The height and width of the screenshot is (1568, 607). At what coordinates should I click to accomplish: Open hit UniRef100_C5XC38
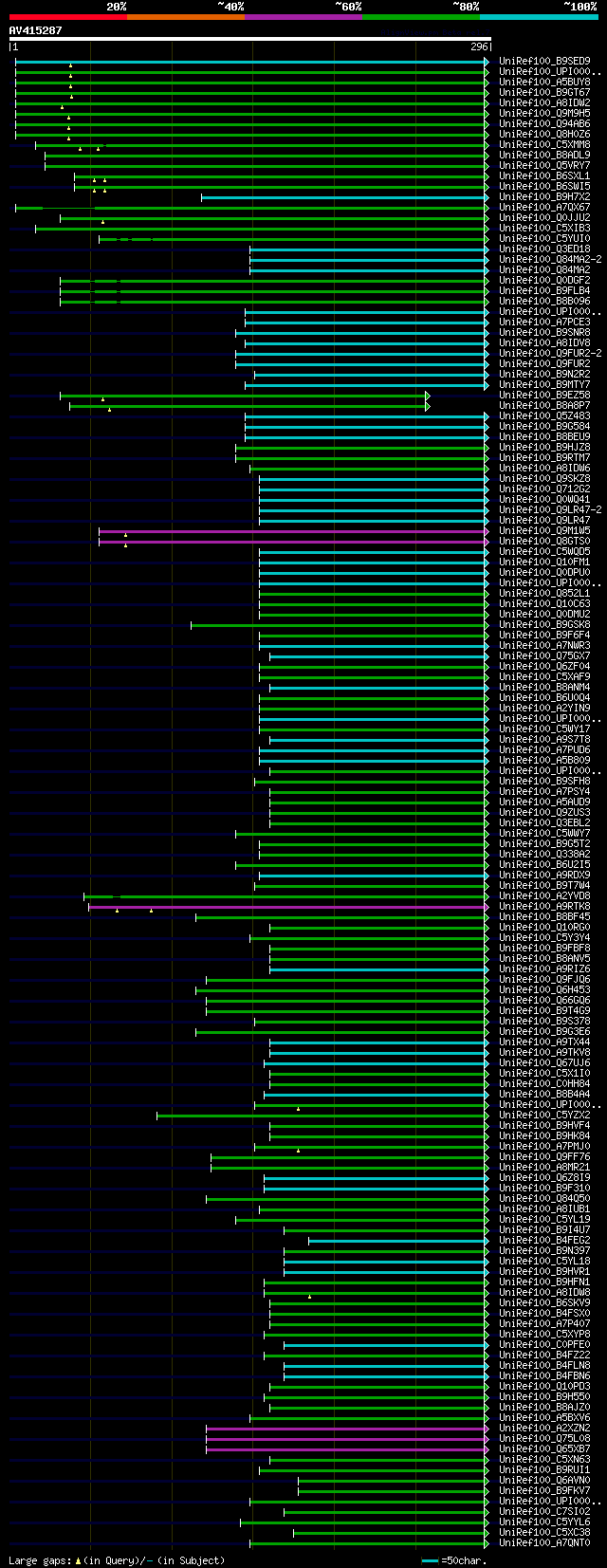coord(544,1533)
